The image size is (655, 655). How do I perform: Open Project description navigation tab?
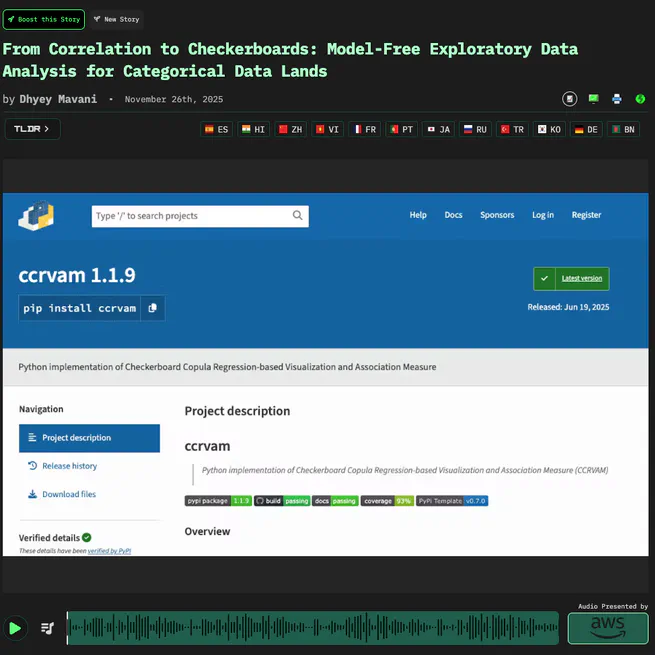[89, 438]
